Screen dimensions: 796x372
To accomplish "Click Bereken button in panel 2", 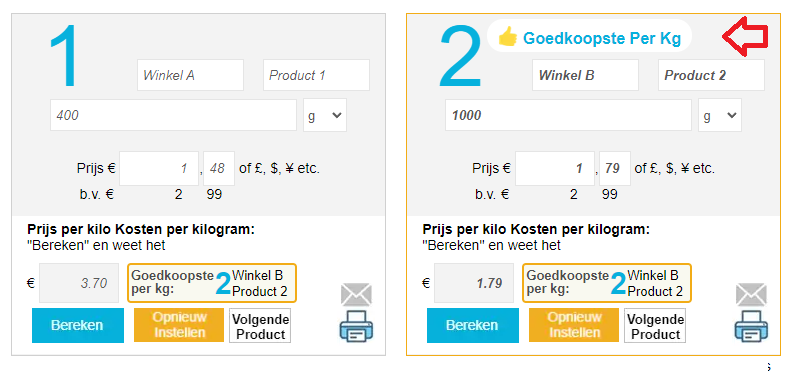I will [473, 325].
